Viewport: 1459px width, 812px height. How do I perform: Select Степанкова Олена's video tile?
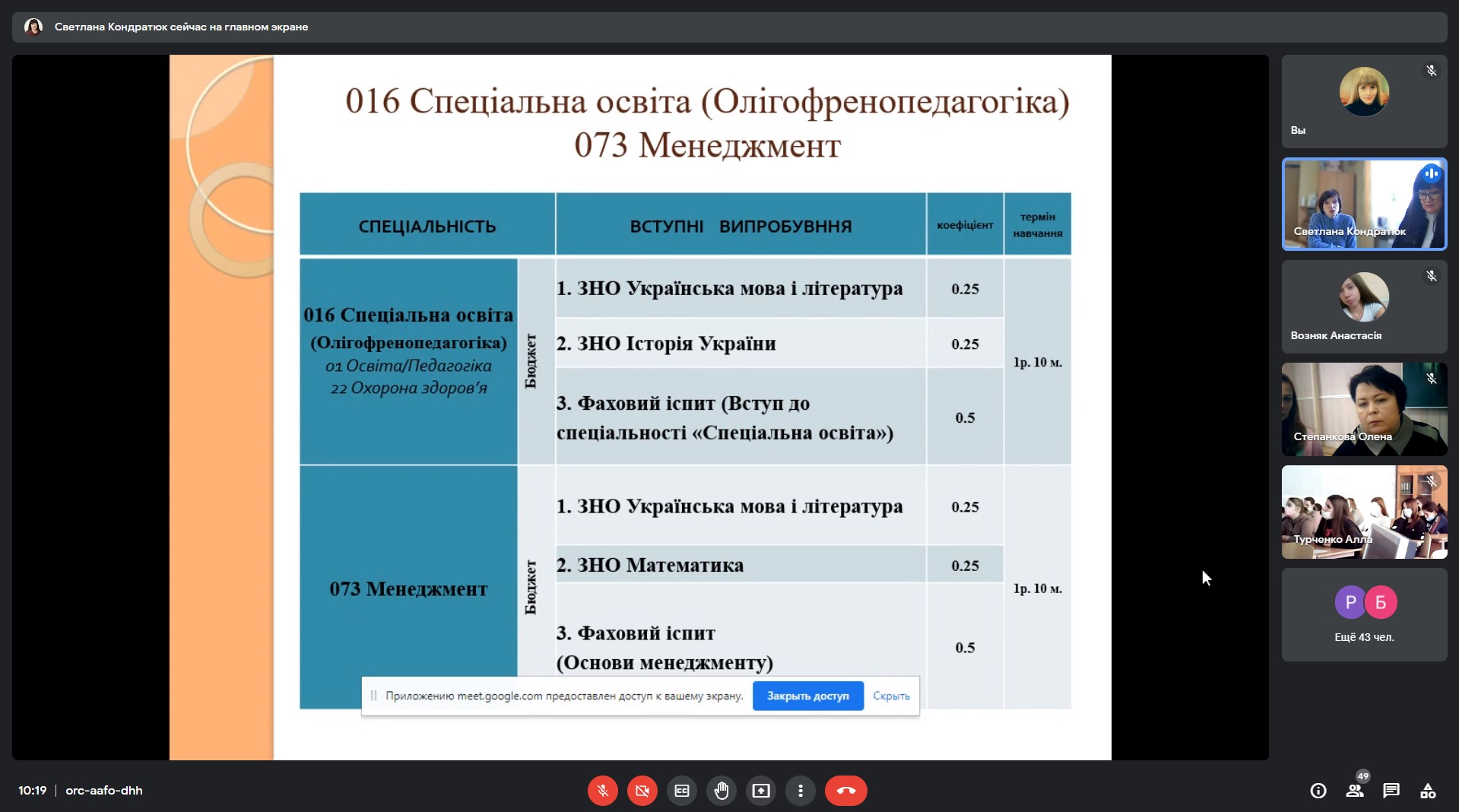point(1364,409)
